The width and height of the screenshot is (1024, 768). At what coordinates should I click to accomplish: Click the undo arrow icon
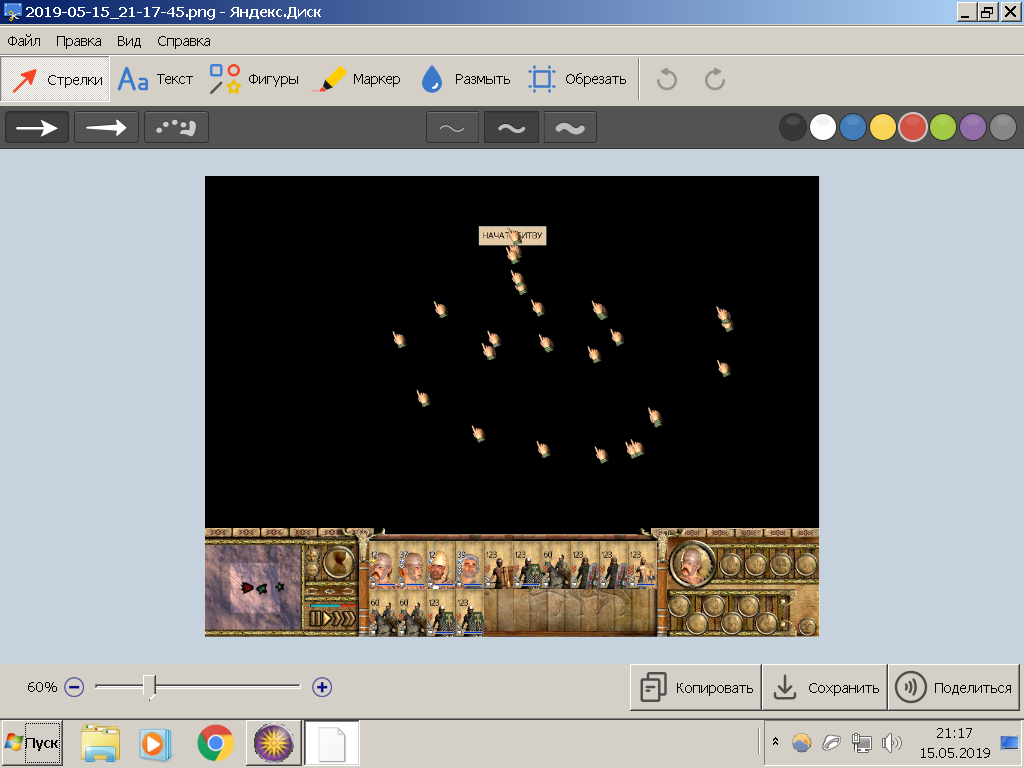pyautogui.click(x=667, y=80)
